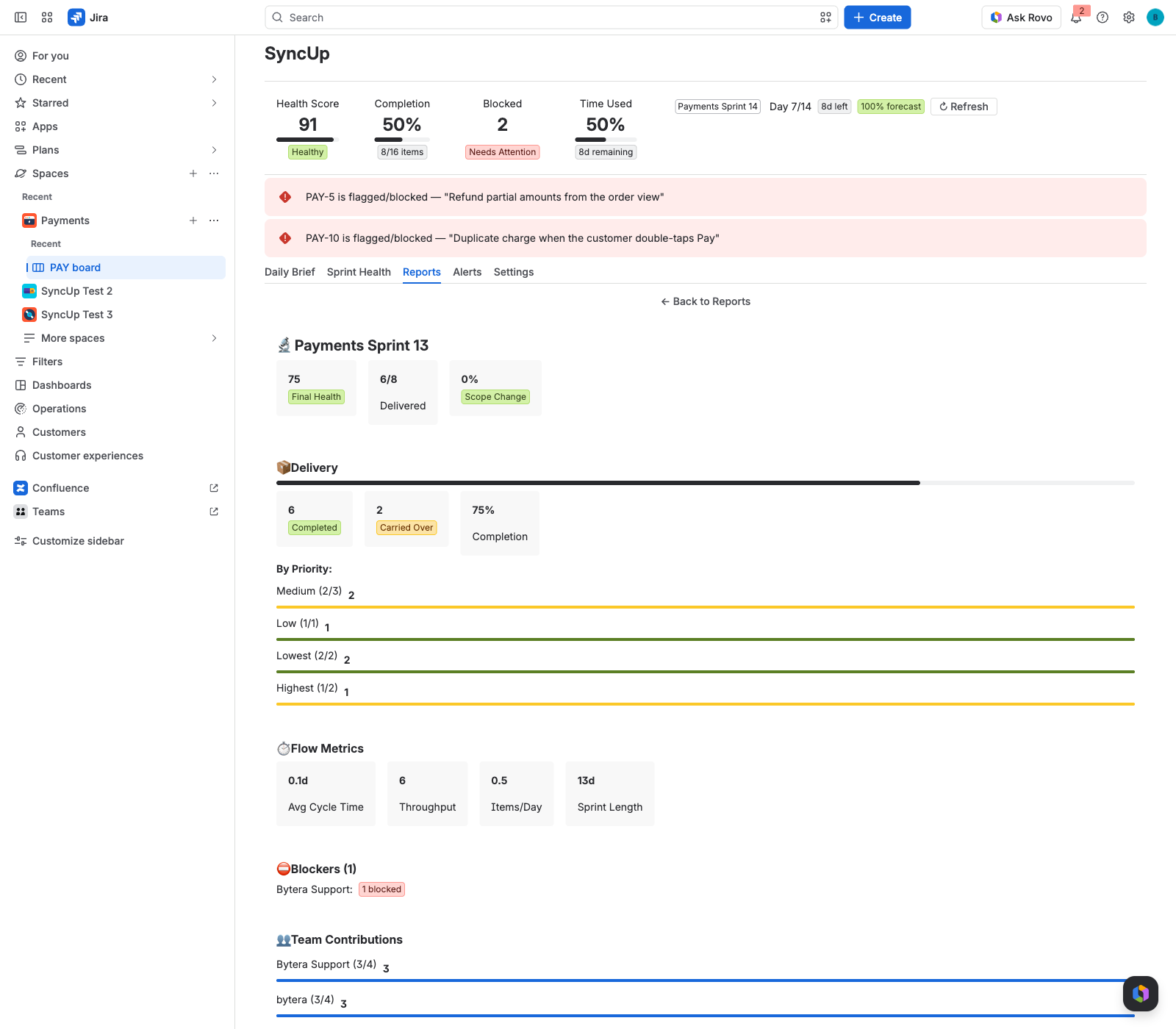Open SyncUp Test 3 space
The image size is (1176, 1029).
121,315
